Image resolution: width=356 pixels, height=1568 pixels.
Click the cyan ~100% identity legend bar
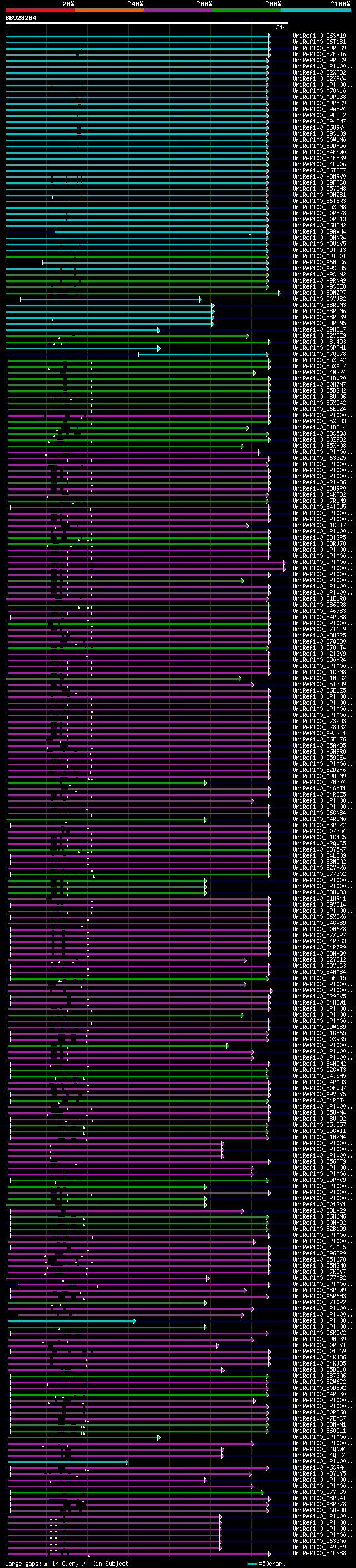pyautogui.click(x=316, y=10)
